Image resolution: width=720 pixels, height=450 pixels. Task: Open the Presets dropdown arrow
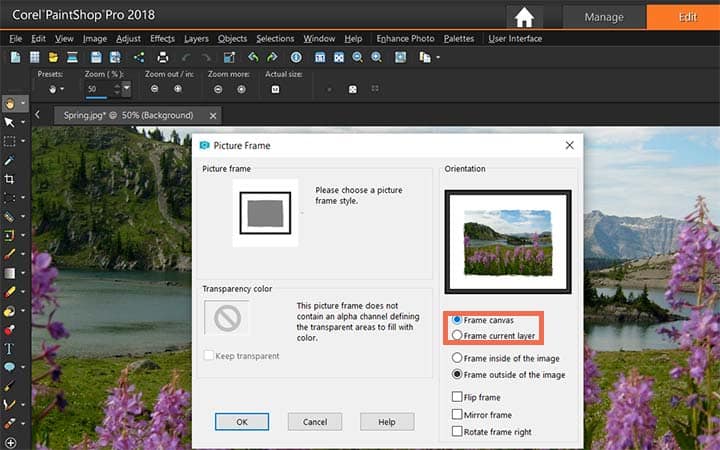click(62, 89)
